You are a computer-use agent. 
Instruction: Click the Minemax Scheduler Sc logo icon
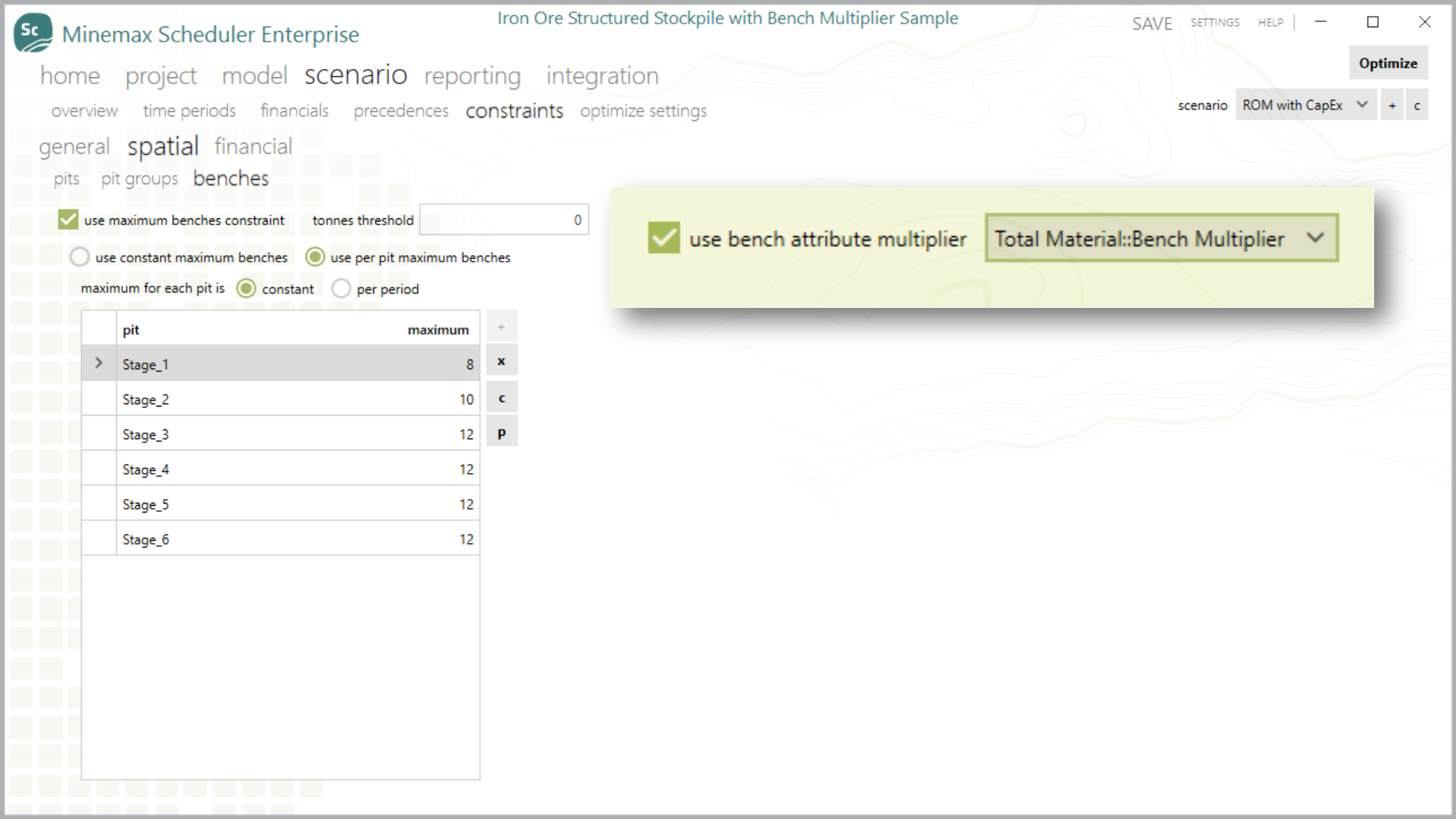click(33, 33)
